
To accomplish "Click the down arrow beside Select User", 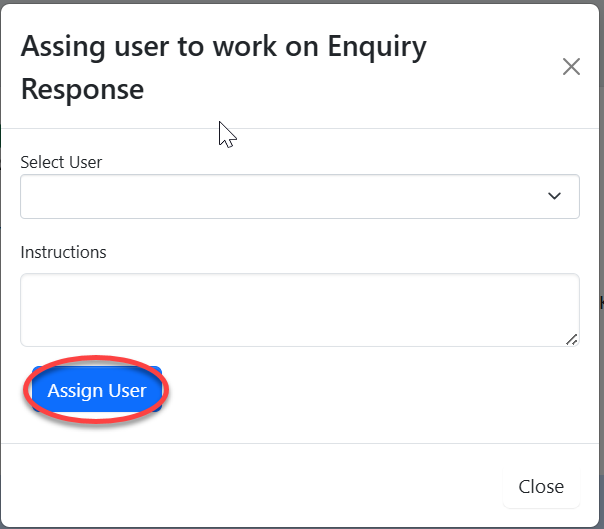I will [x=555, y=196].
